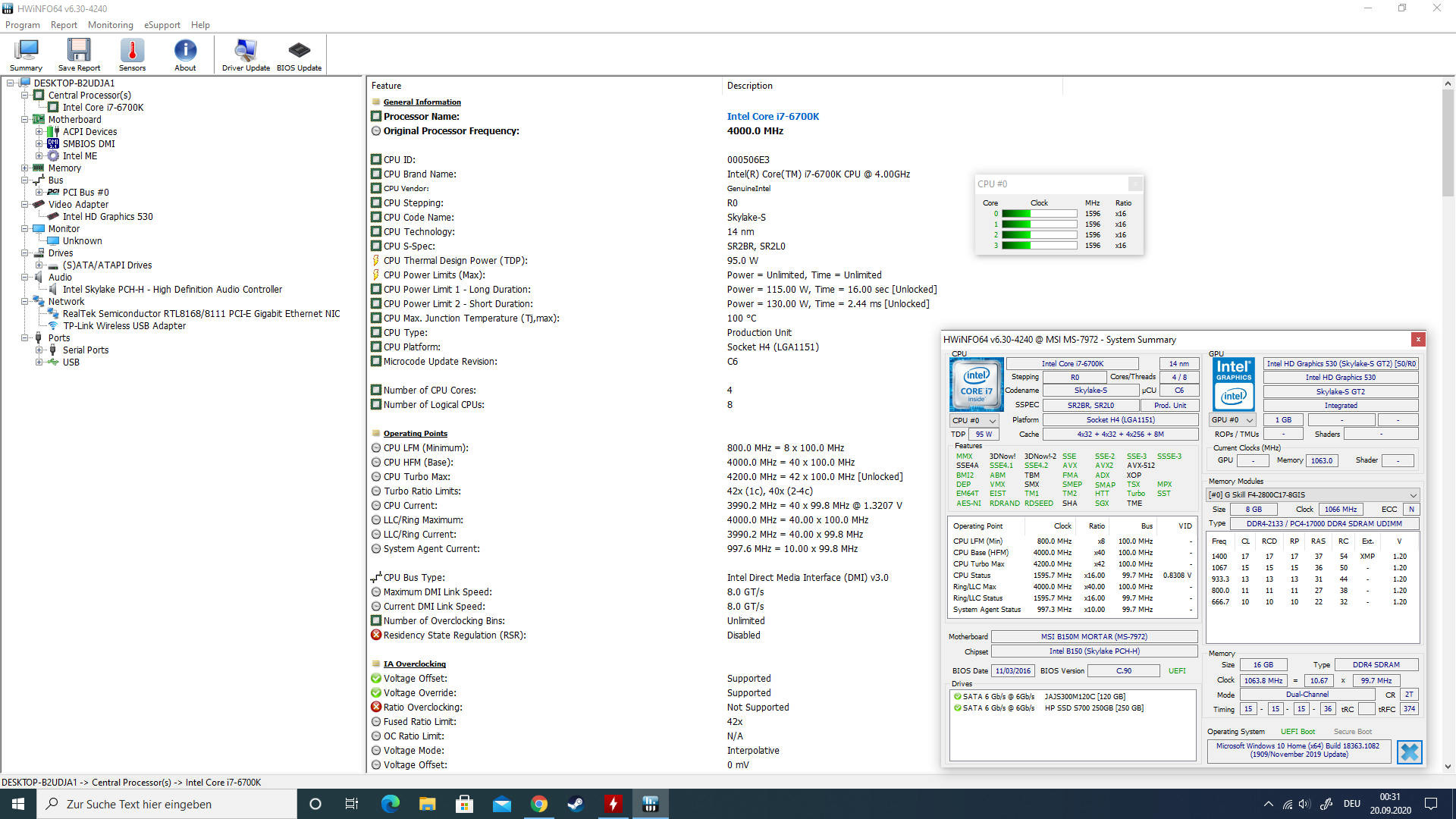
Task: Click the Core 0 load bar
Action: [1039, 213]
